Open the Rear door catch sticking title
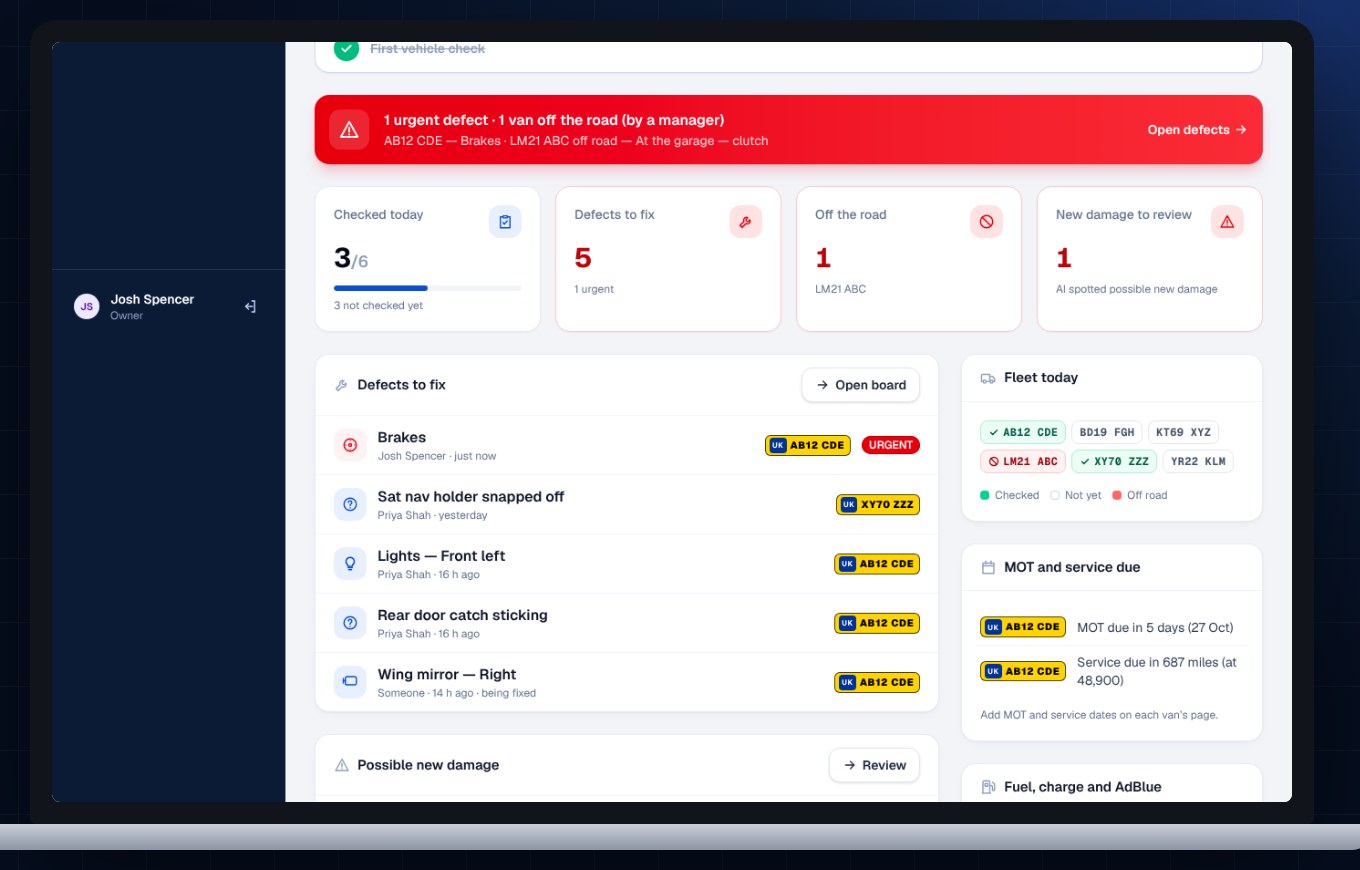 click(x=463, y=615)
